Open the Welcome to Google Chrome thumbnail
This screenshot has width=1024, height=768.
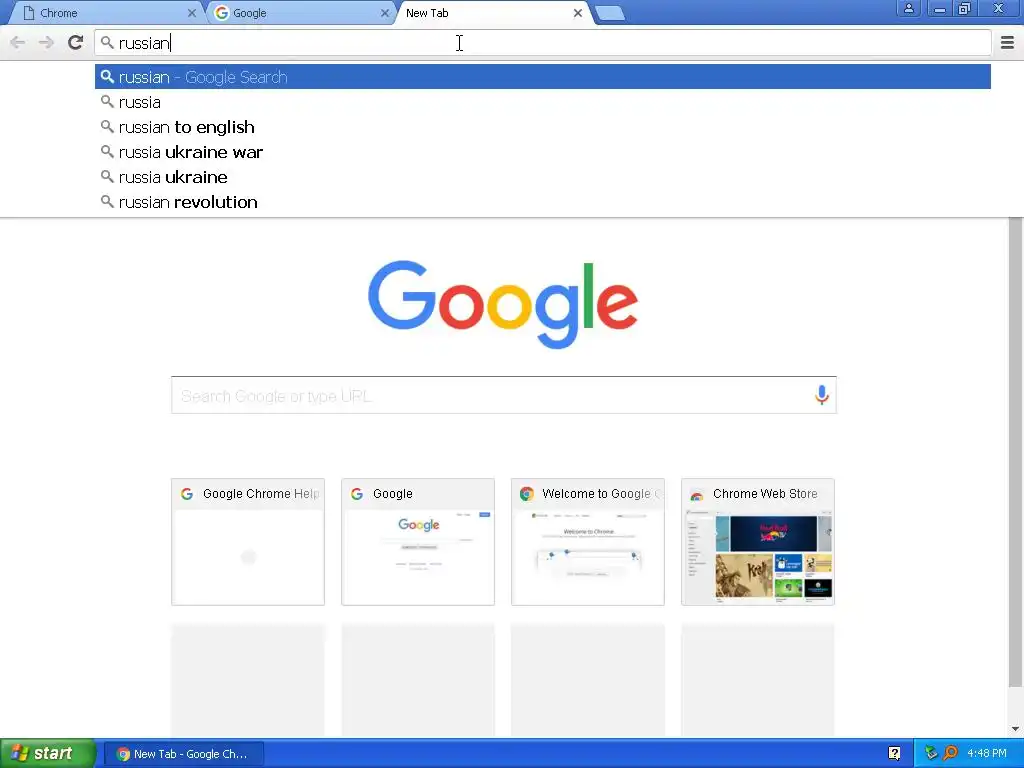coord(588,542)
